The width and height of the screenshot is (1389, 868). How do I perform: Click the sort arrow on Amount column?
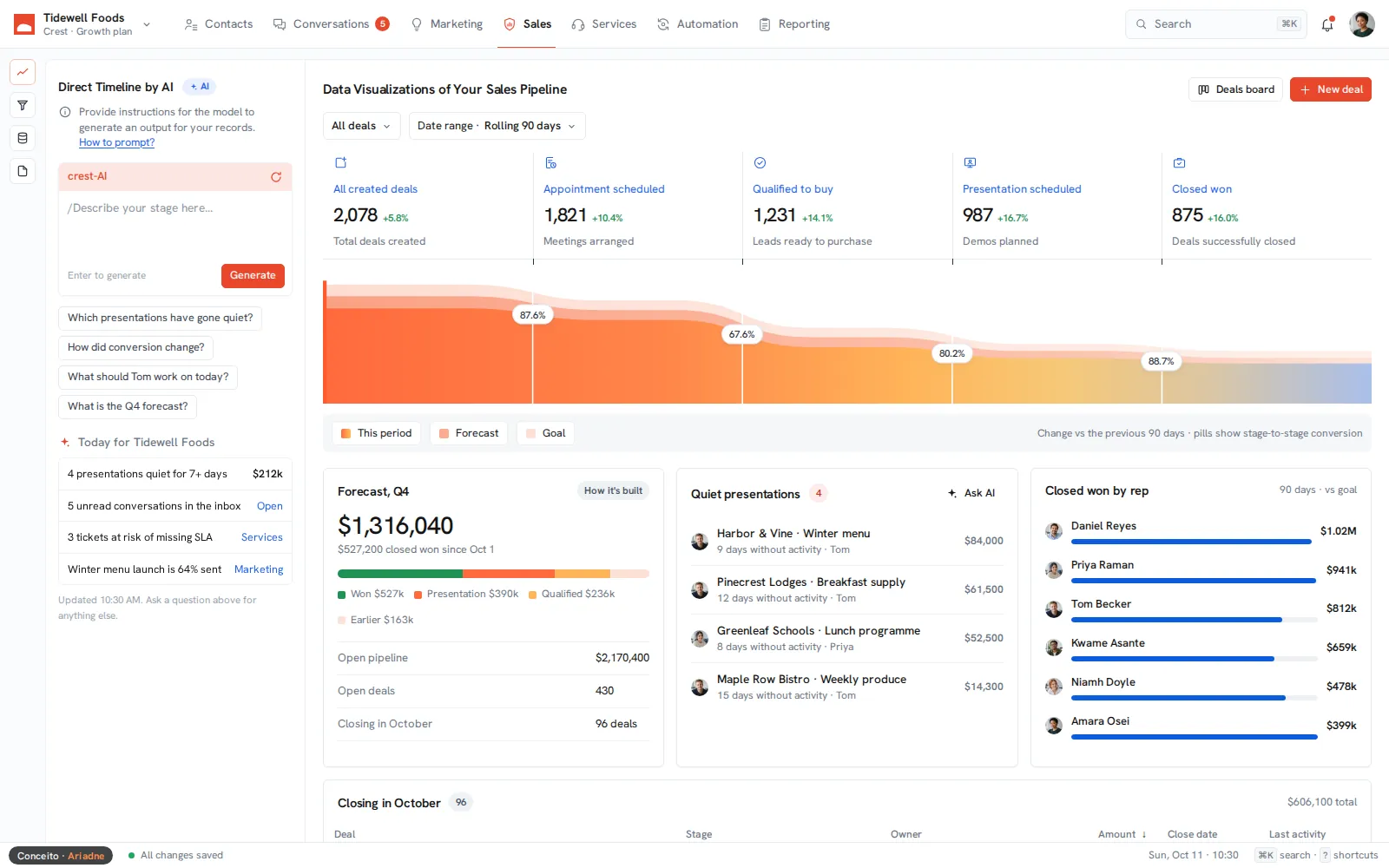tap(1144, 835)
